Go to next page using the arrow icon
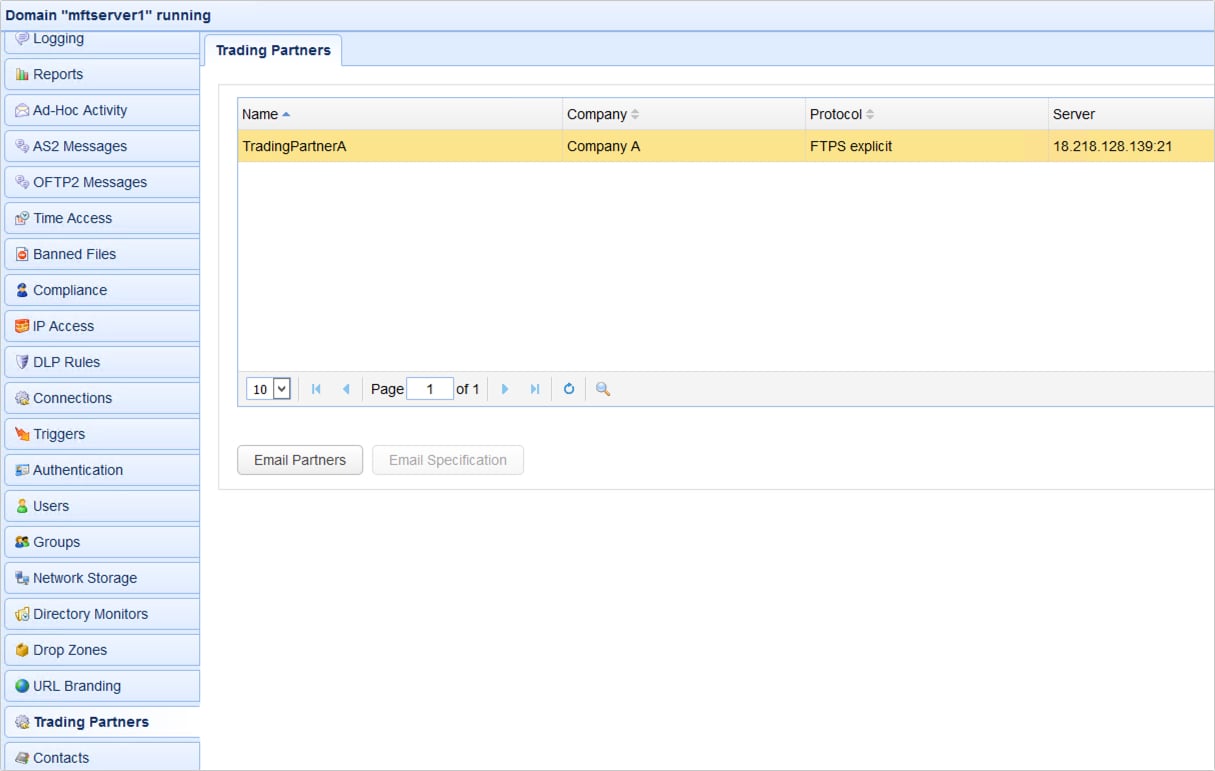The image size is (1215, 771). coord(505,389)
